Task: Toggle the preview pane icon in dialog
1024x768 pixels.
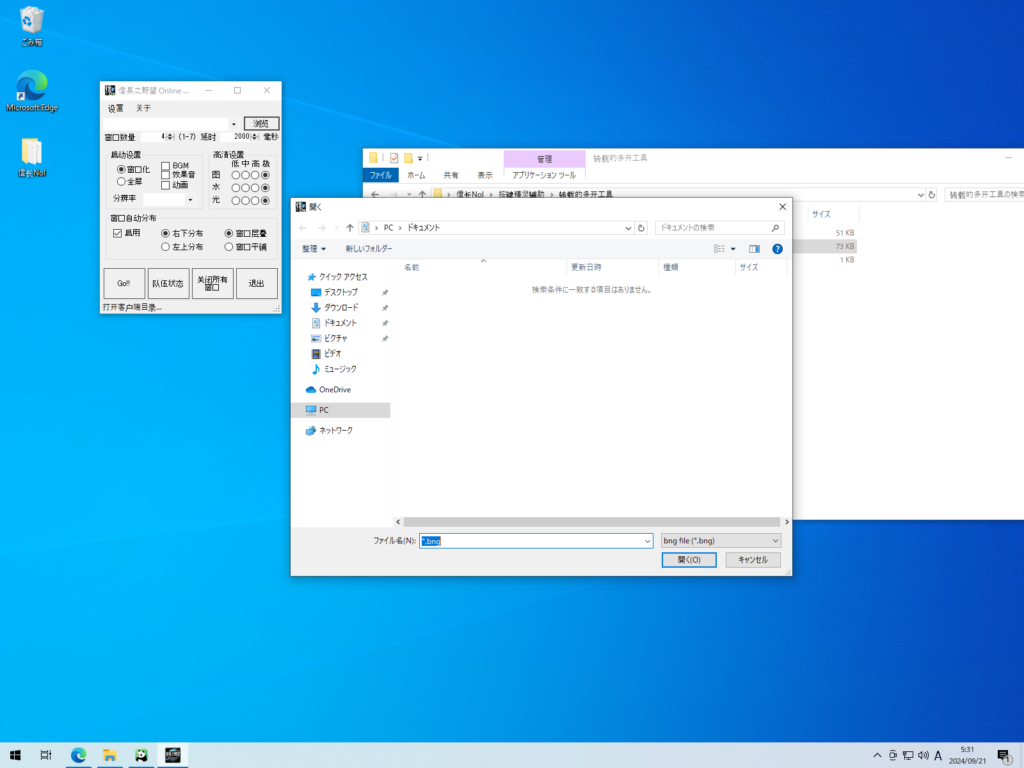Action: tap(754, 248)
